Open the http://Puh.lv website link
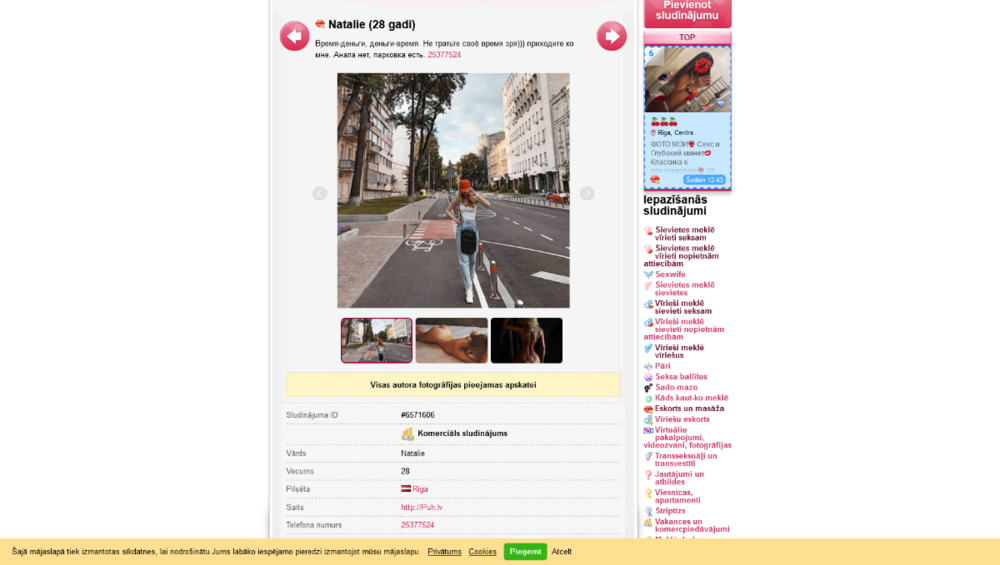Screen dimensions: 1000x565 [x=421, y=507]
